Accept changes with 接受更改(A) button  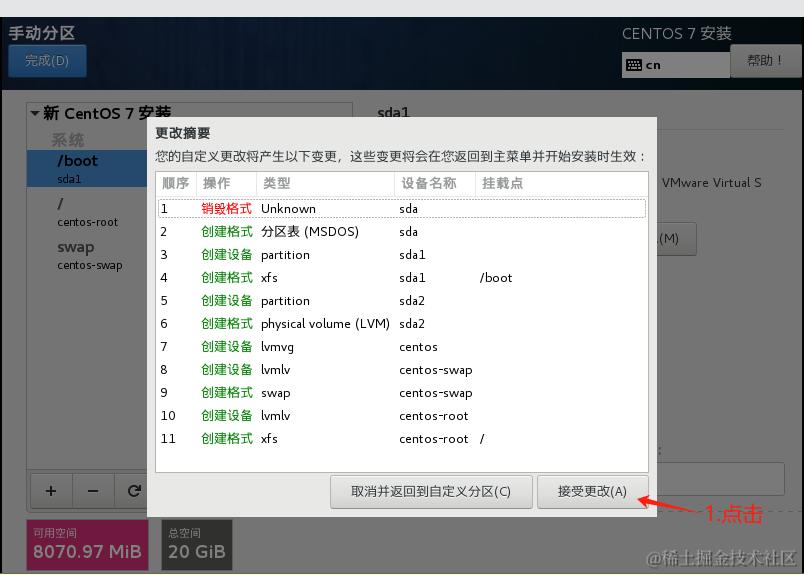(592, 491)
